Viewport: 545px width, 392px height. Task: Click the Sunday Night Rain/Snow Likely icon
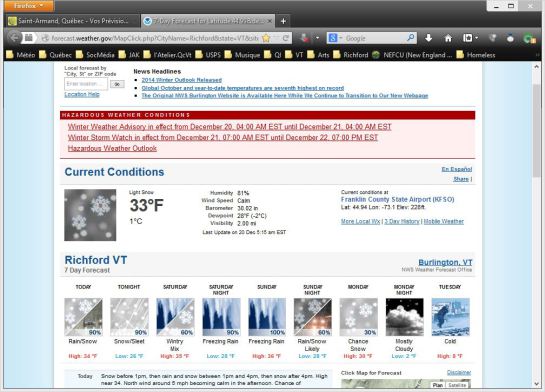pos(312,317)
